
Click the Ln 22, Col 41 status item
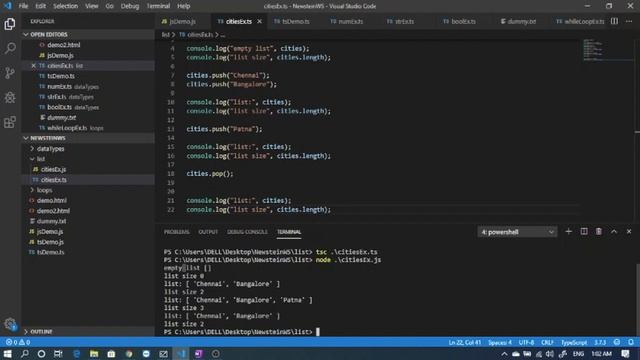tap(464, 342)
